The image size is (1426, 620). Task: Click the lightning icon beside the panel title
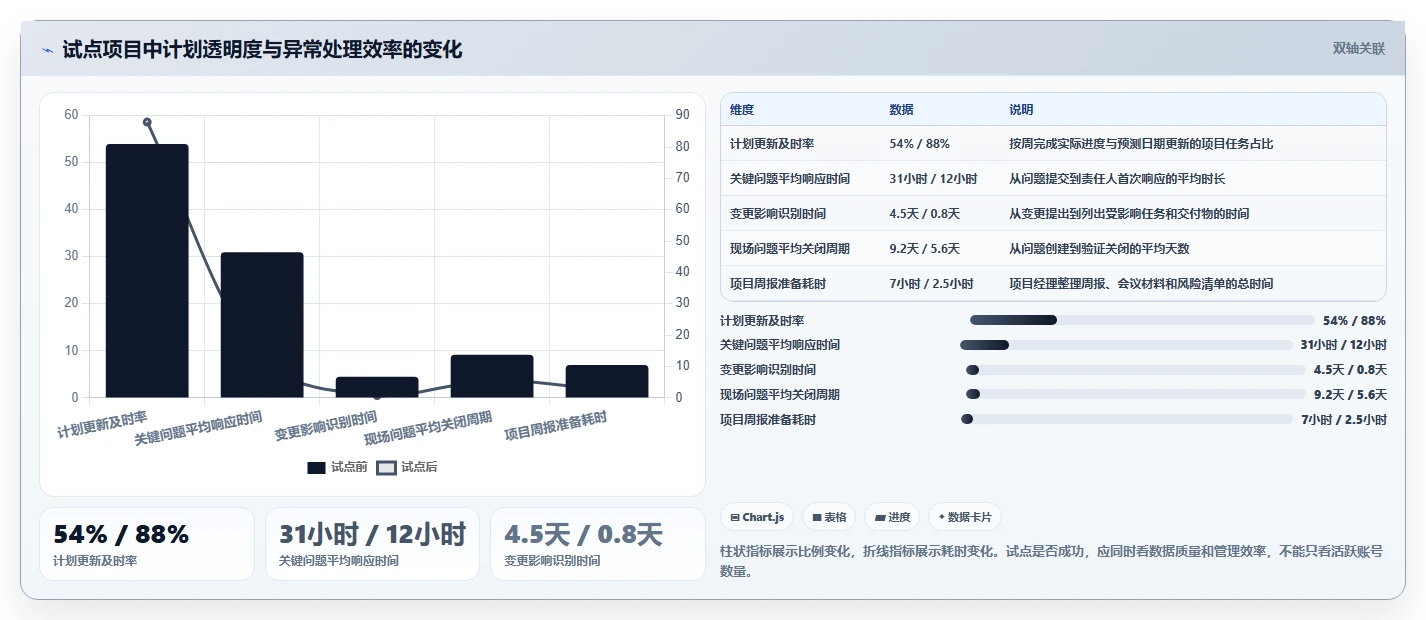pos(48,50)
